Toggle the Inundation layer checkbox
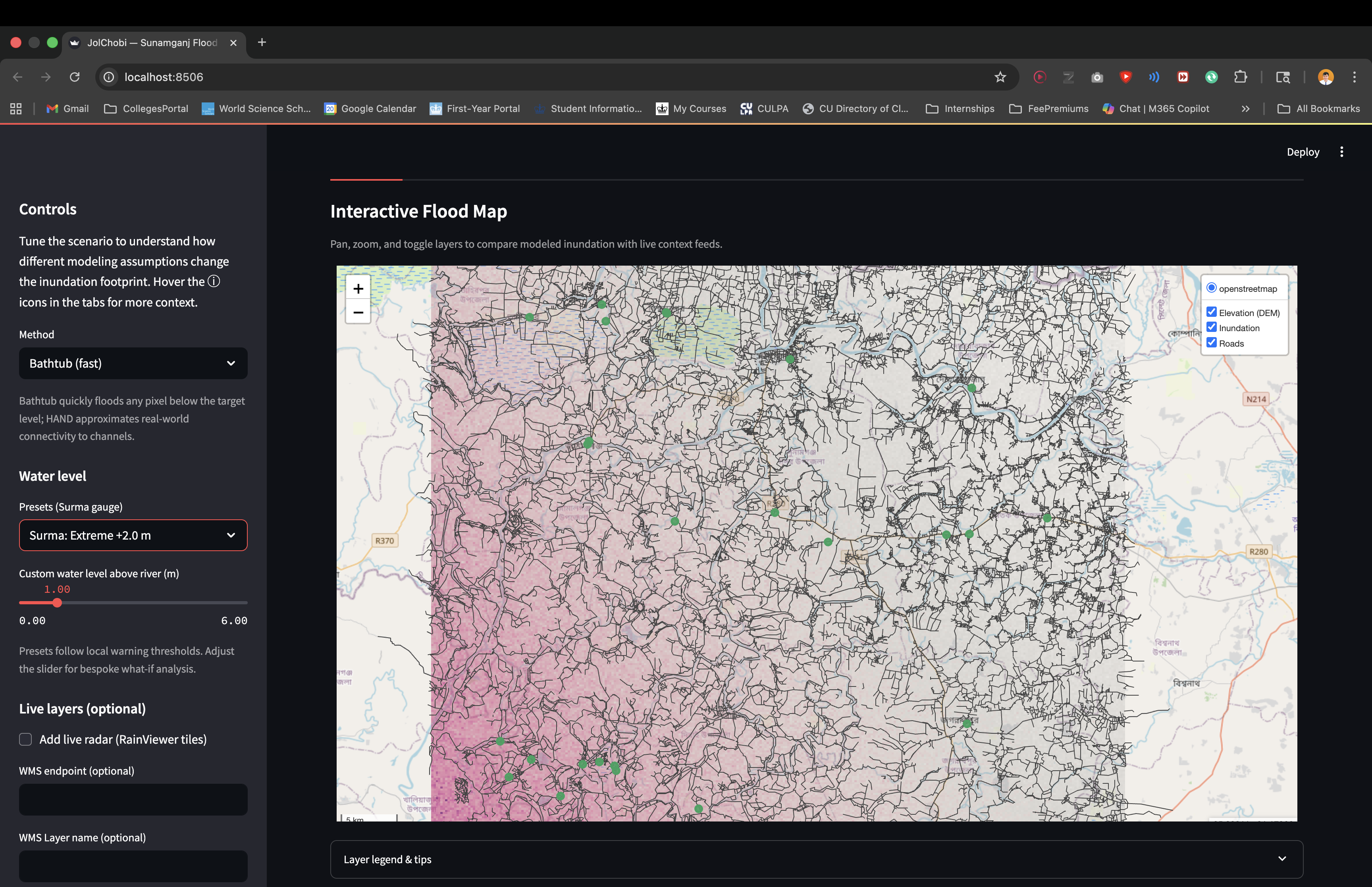1372x887 pixels. coord(1211,327)
